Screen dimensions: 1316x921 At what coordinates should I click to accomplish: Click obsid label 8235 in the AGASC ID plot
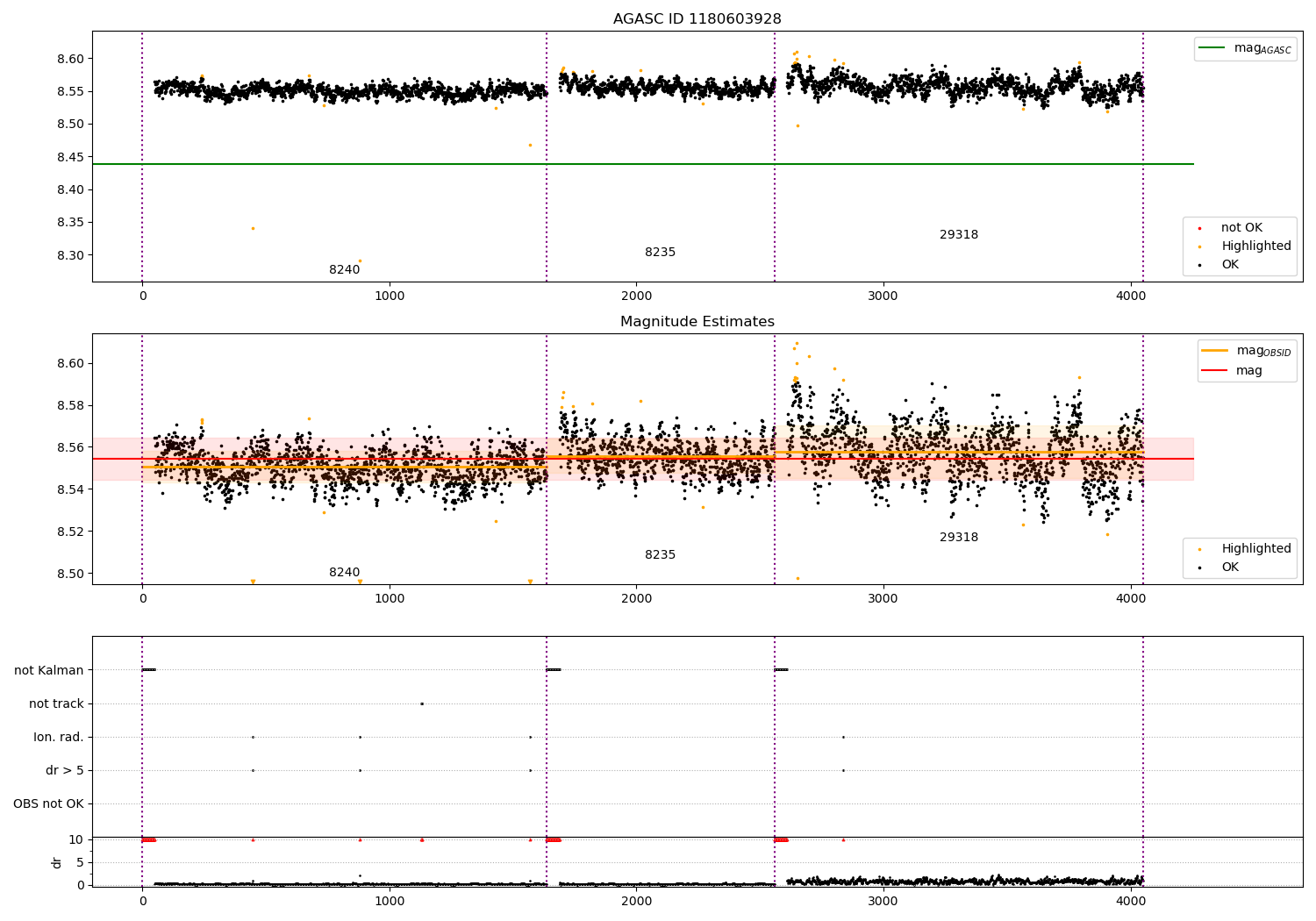tap(660, 253)
